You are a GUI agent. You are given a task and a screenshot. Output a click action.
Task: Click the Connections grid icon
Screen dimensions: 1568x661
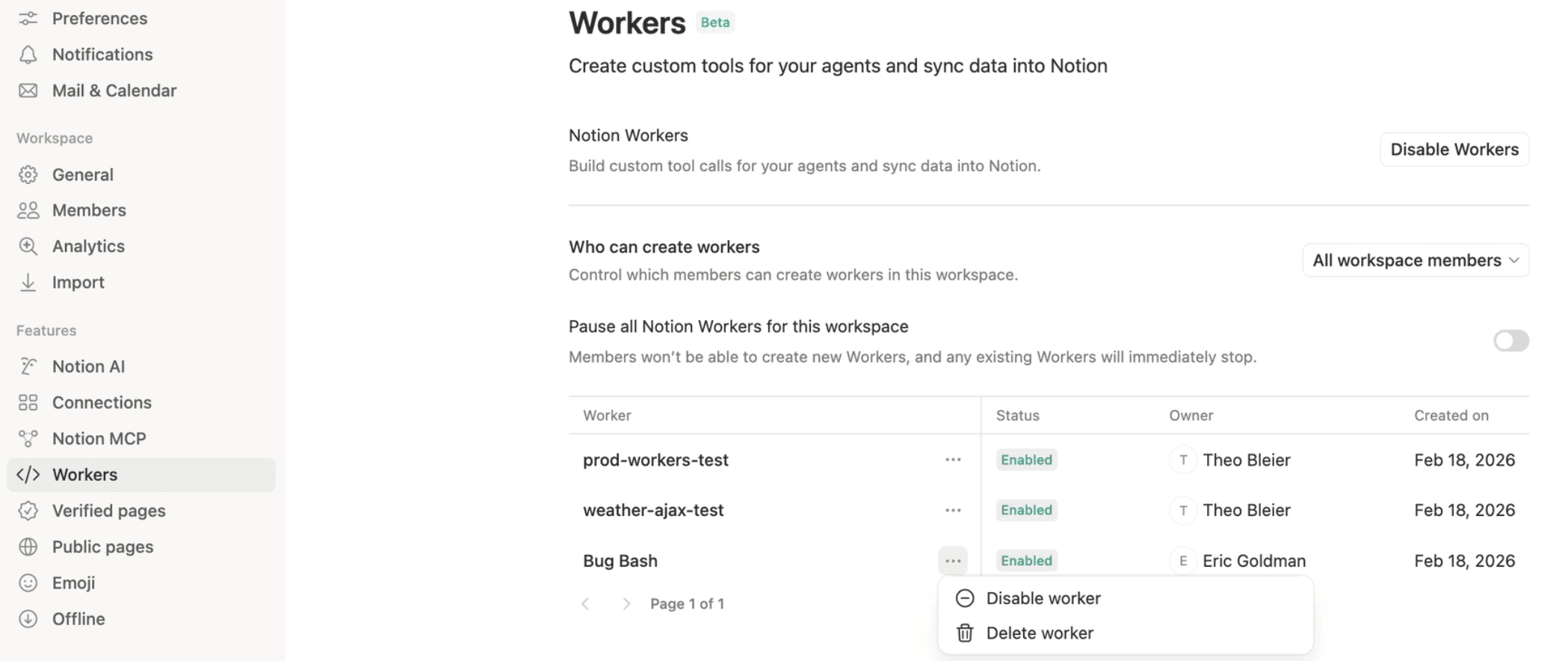28,402
